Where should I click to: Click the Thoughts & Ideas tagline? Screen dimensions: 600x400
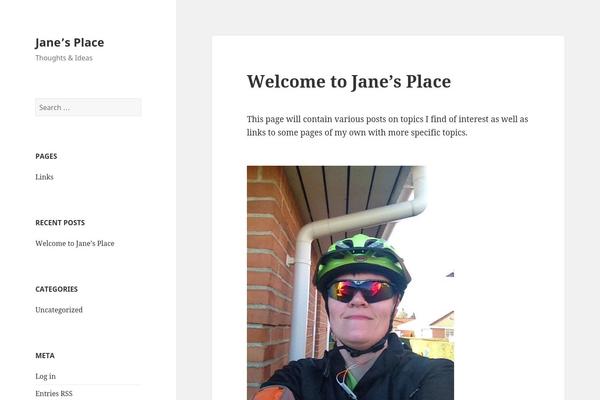[64, 58]
